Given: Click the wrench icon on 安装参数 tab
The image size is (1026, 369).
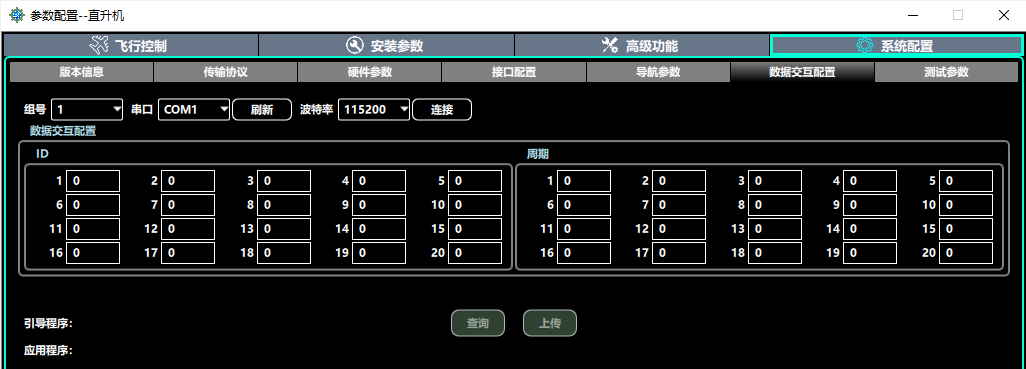Looking at the screenshot, I should [x=354, y=46].
